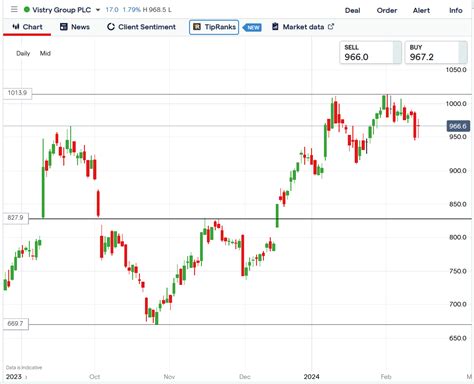Click the Feb label on time axis
Viewport: 474px width, 384px height.
coord(386,377)
